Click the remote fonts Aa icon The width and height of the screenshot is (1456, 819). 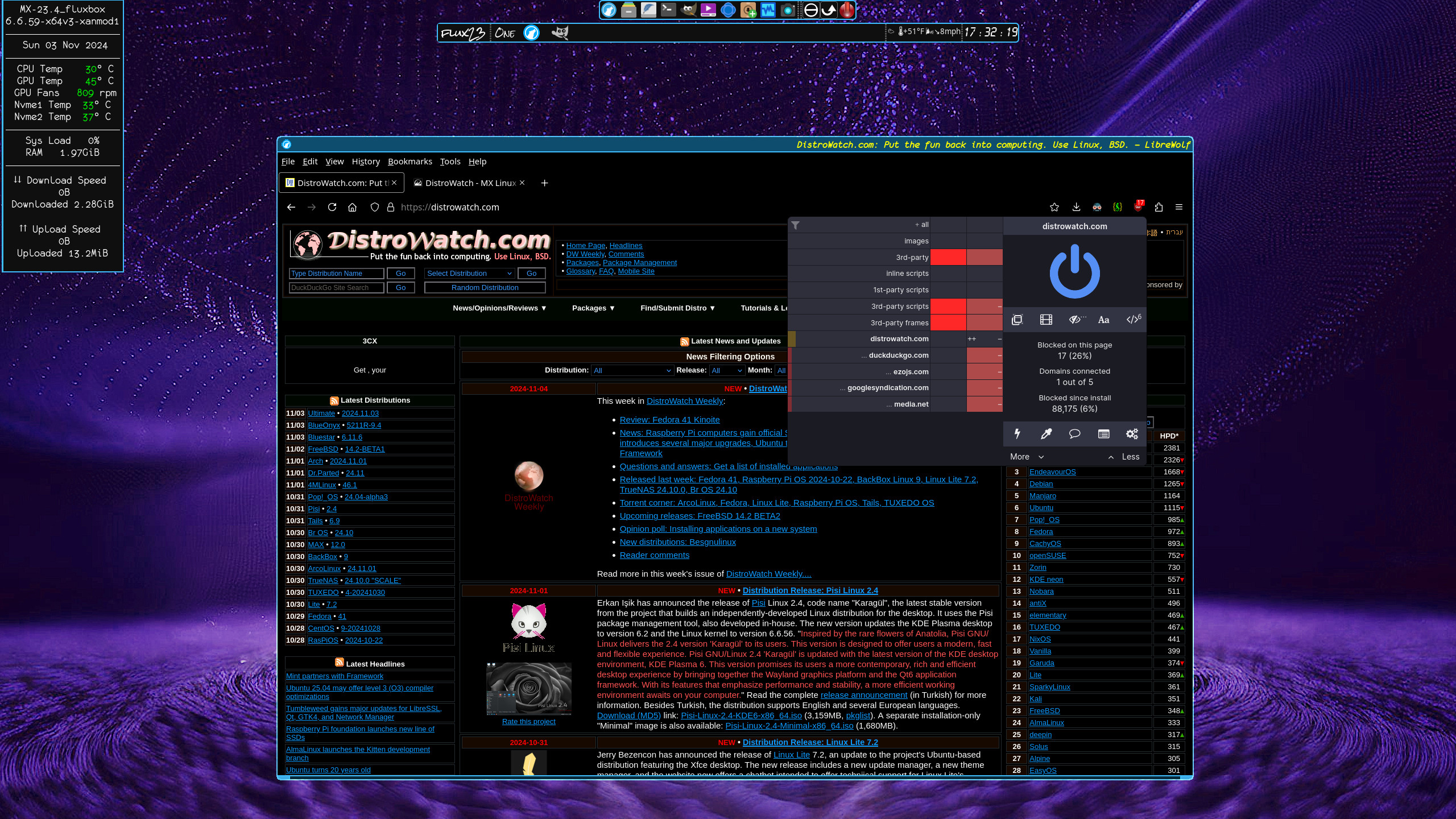coord(1103,320)
